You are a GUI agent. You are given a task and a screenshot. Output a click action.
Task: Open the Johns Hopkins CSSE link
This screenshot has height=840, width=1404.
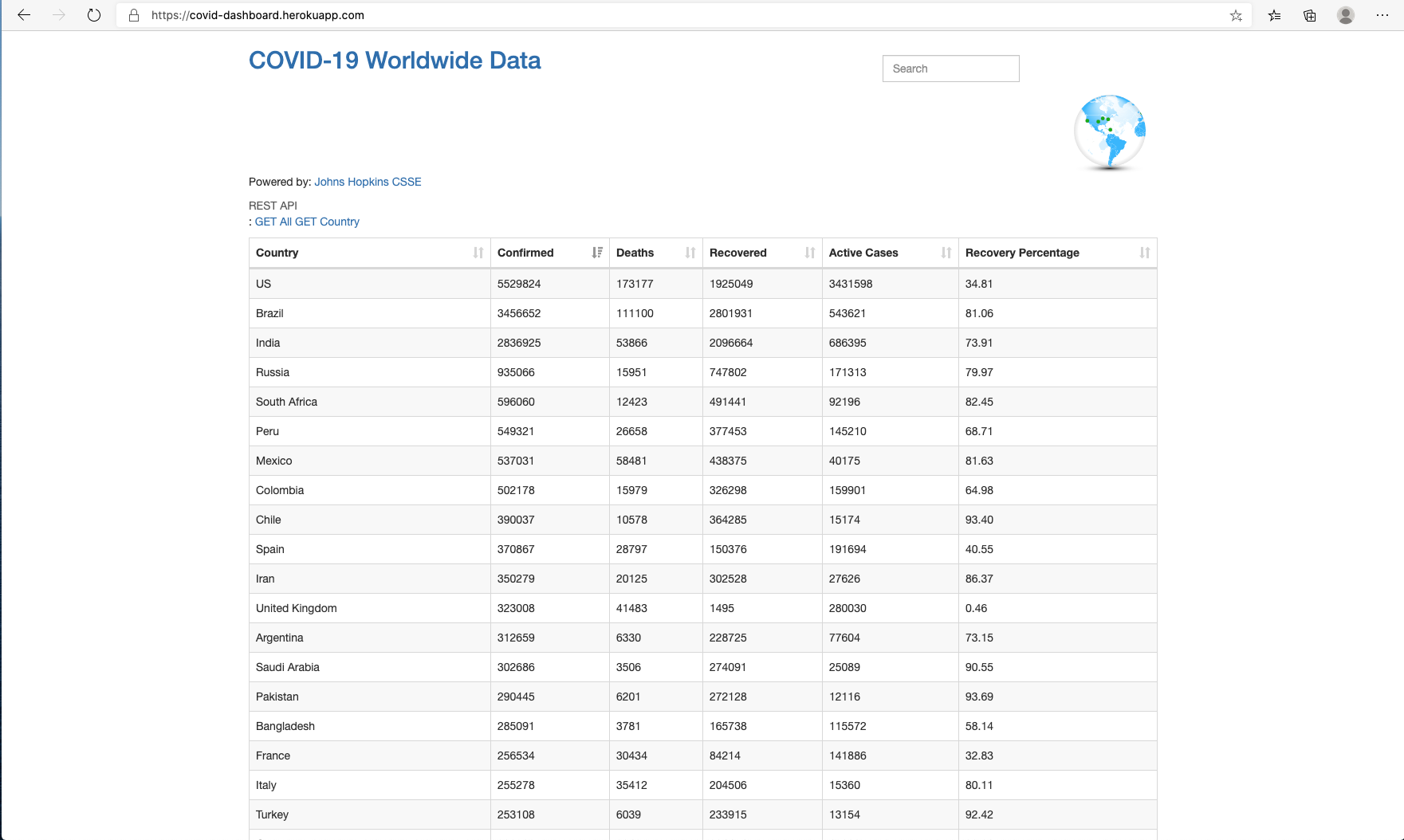click(368, 182)
